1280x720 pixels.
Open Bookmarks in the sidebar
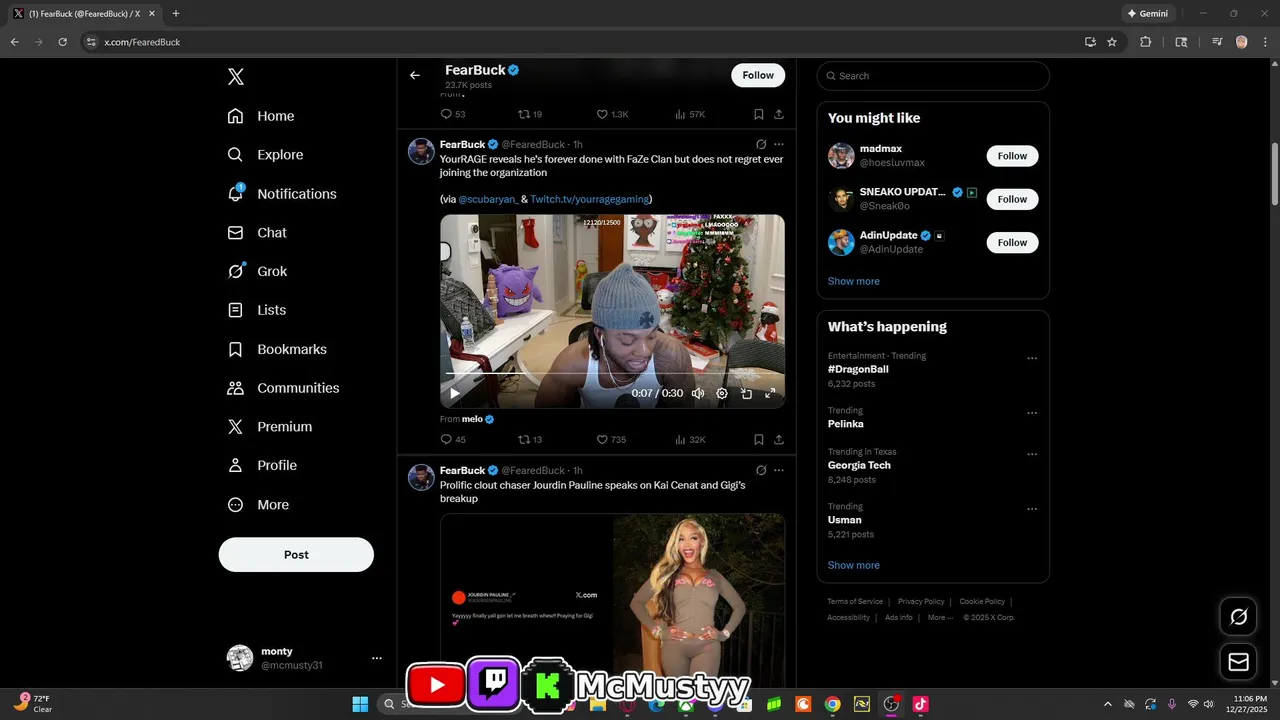(x=277, y=349)
